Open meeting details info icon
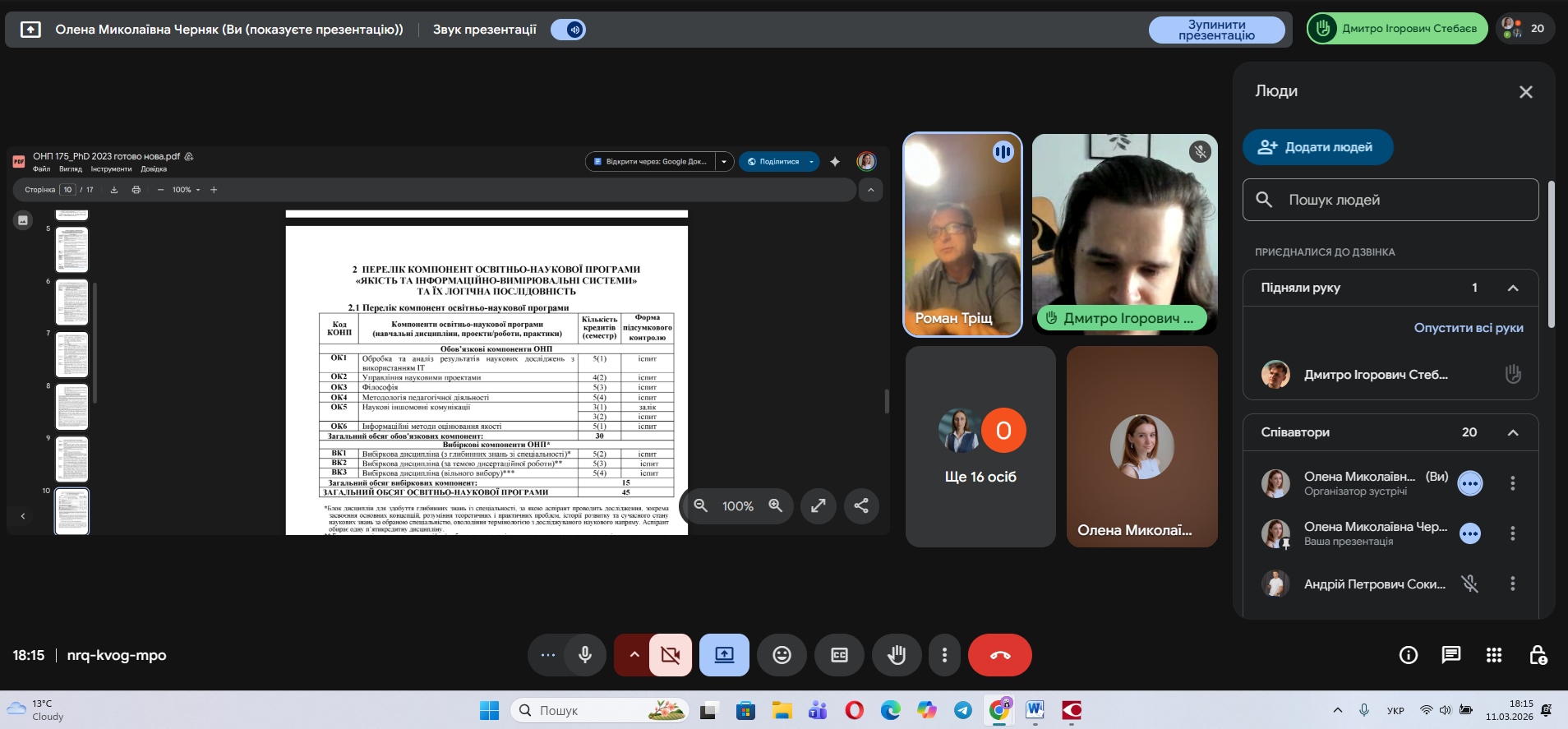The height and width of the screenshot is (729, 1568). click(1409, 655)
